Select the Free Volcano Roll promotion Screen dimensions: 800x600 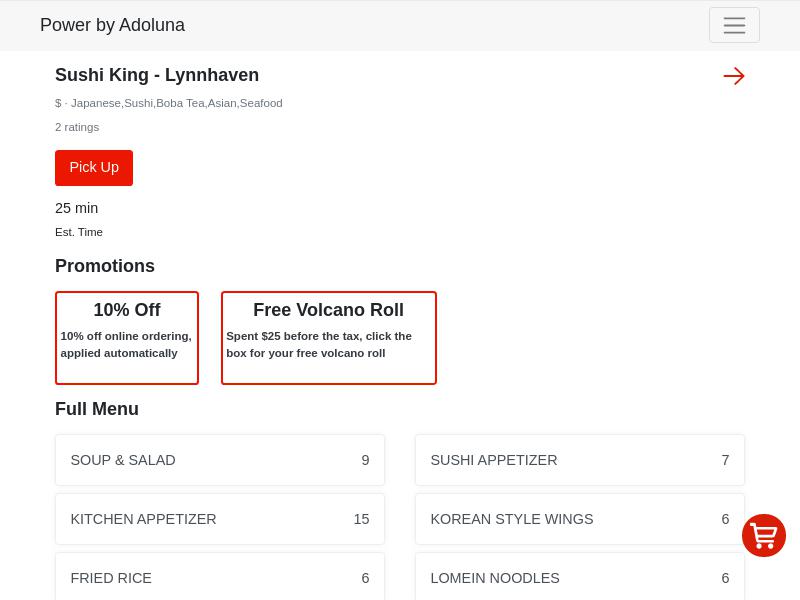pyautogui.click(x=329, y=338)
